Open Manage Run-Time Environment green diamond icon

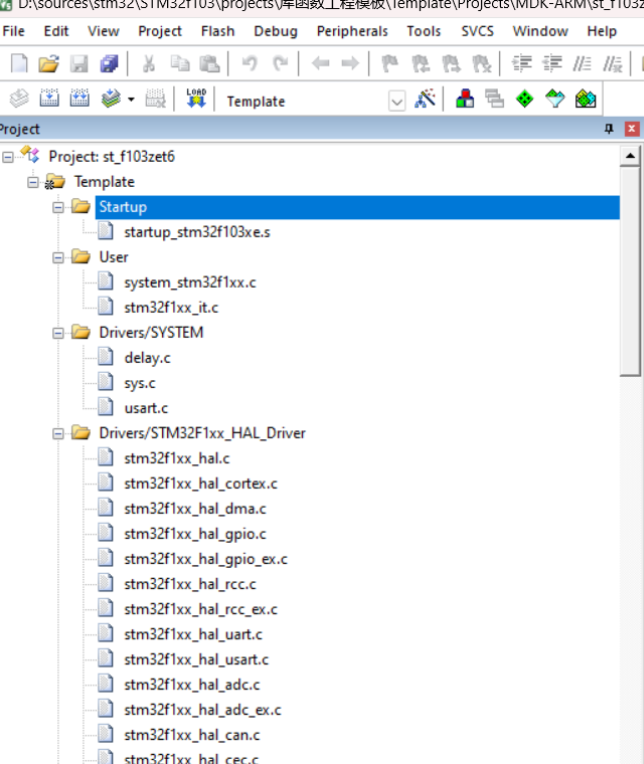(x=525, y=99)
